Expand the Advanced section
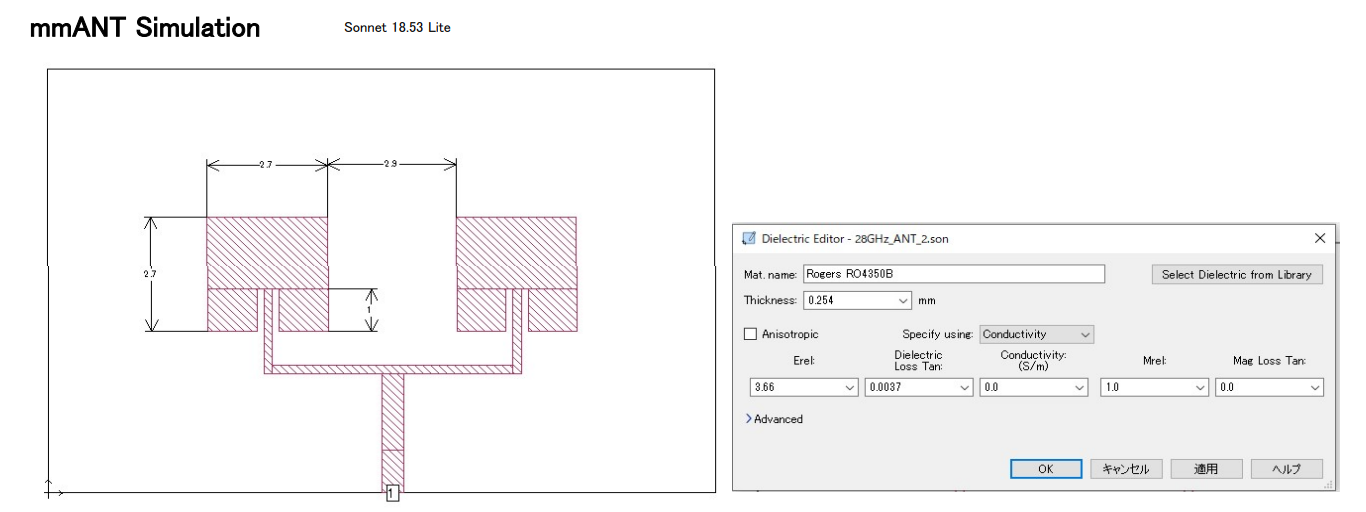Image resolution: width=1366 pixels, height=512 pixels. tap(749, 419)
